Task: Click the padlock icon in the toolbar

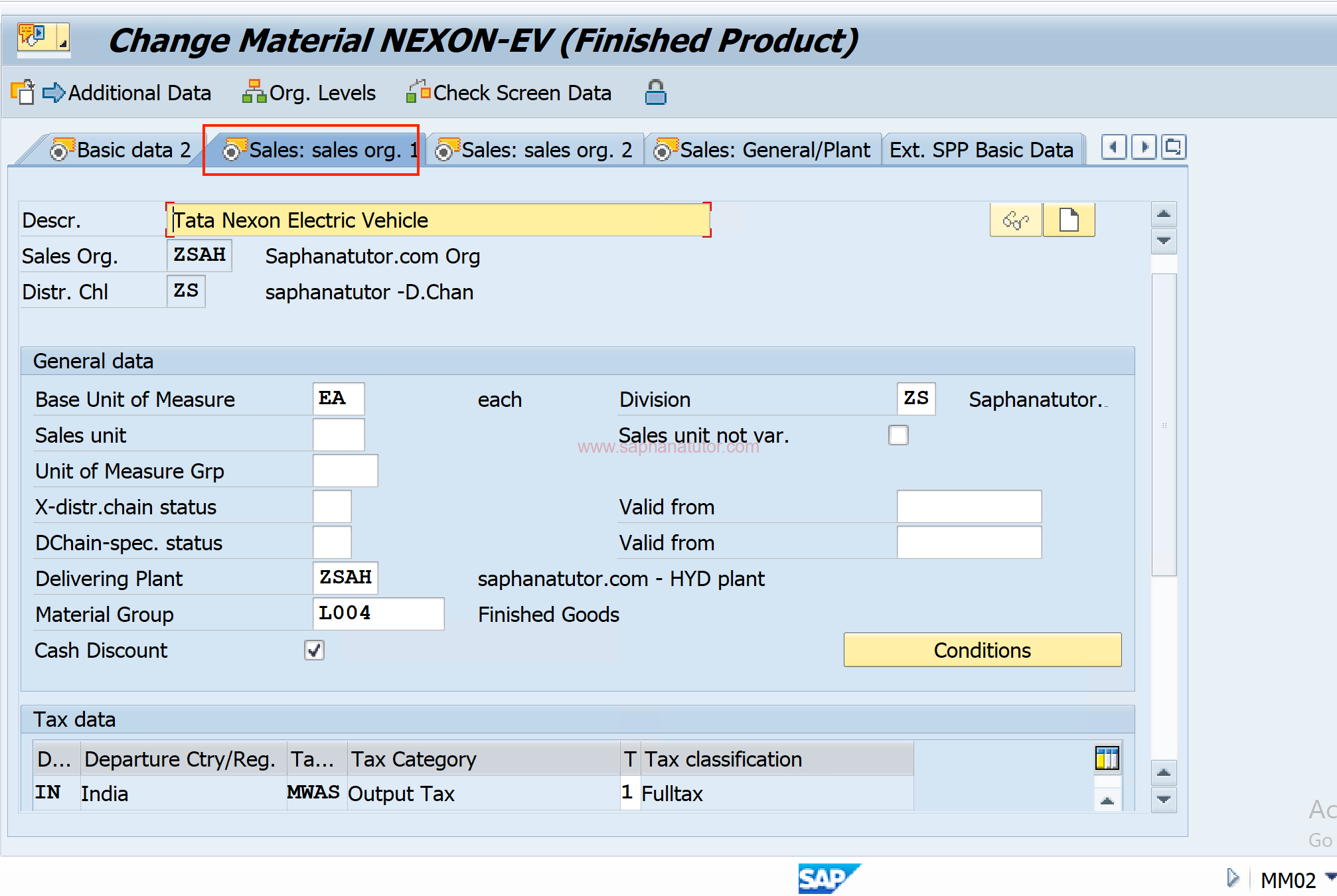Action: (x=655, y=93)
